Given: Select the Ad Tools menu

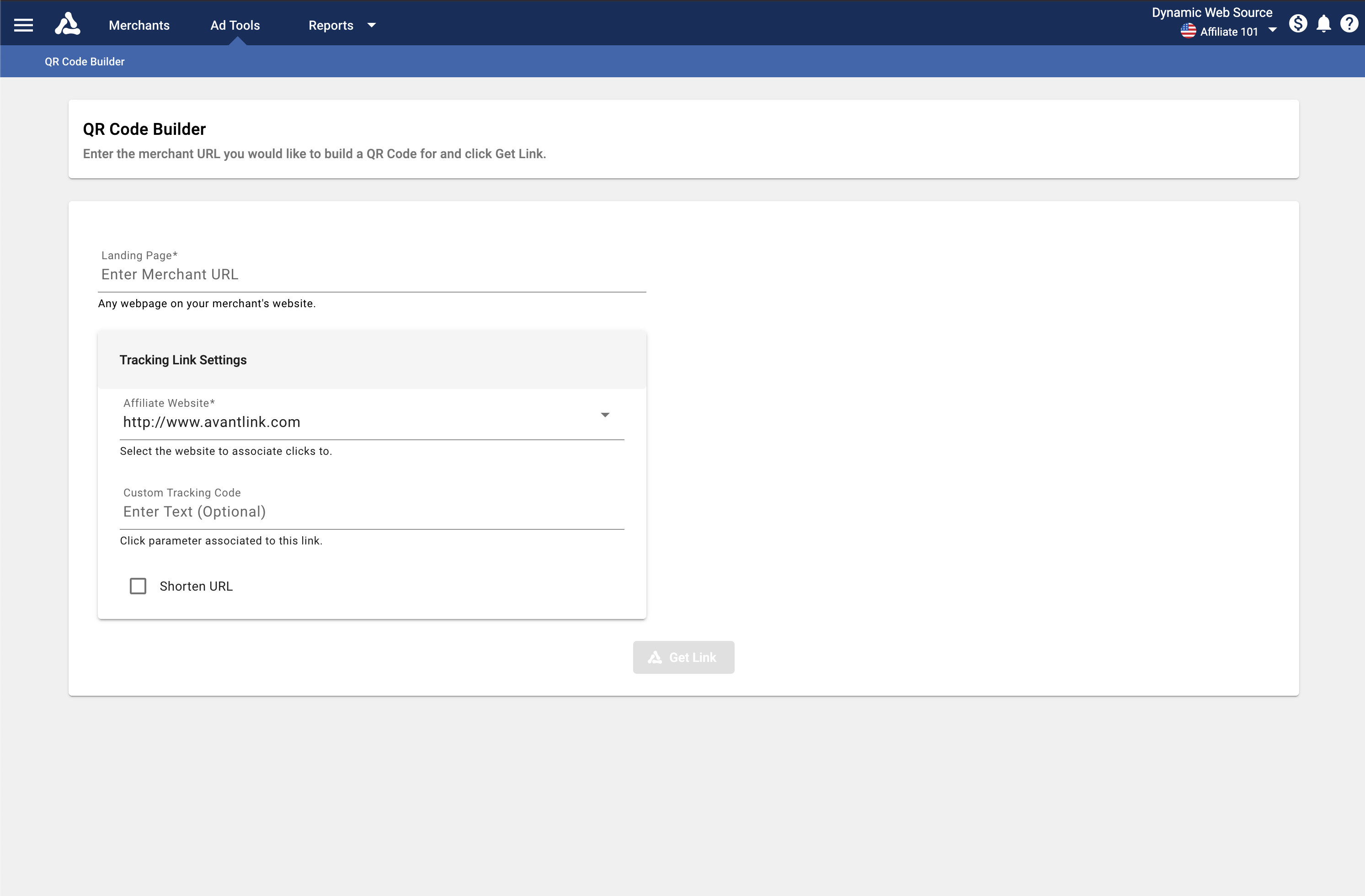Looking at the screenshot, I should (x=235, y=25).
